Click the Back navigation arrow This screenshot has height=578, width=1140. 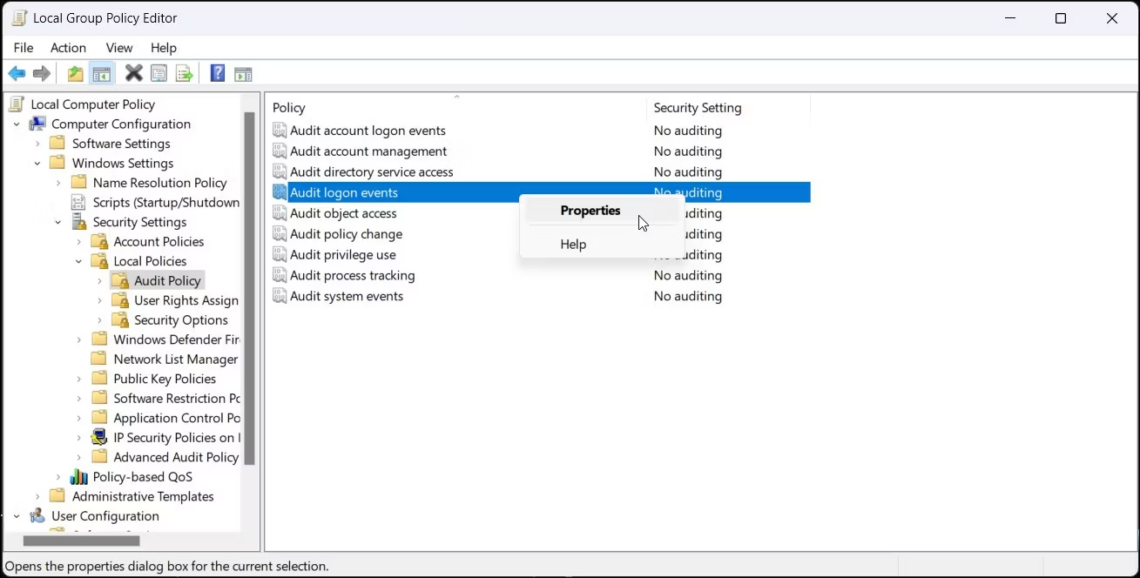click(16, 72)
